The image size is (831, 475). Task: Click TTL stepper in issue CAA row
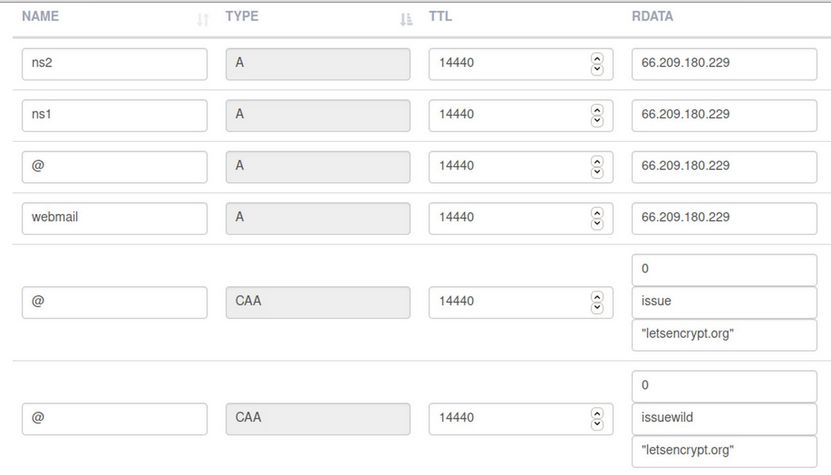(x=598, y=301)
